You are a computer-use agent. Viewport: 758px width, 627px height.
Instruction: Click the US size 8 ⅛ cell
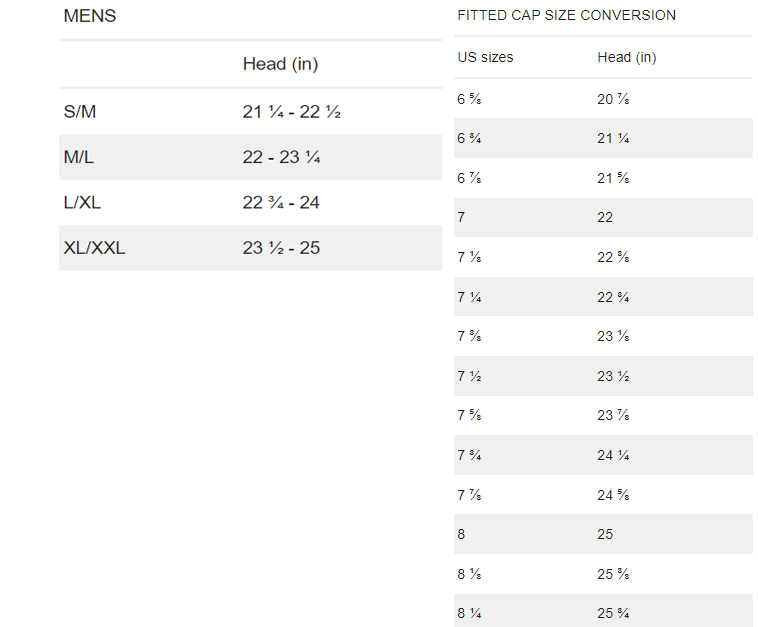(x=469, y=574)
